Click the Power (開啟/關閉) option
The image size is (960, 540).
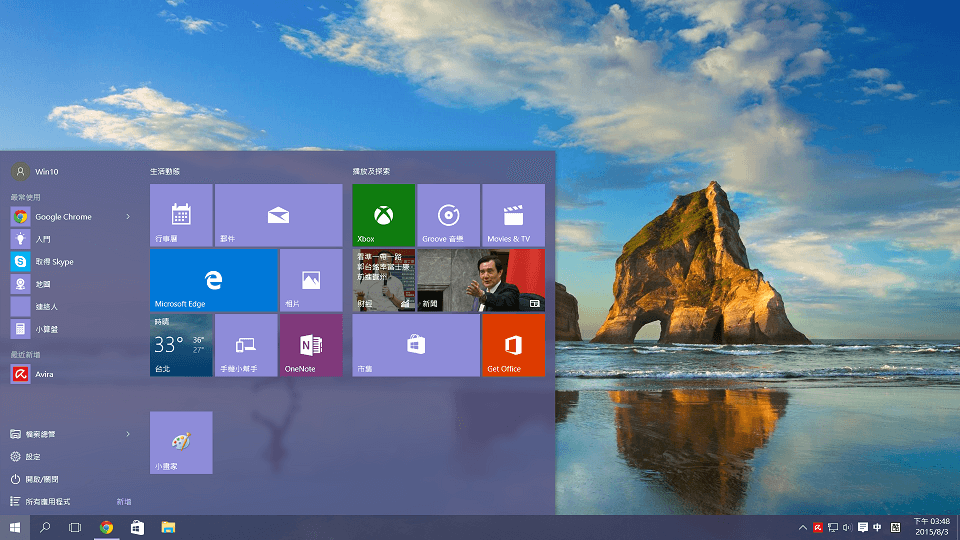[34, 479]
